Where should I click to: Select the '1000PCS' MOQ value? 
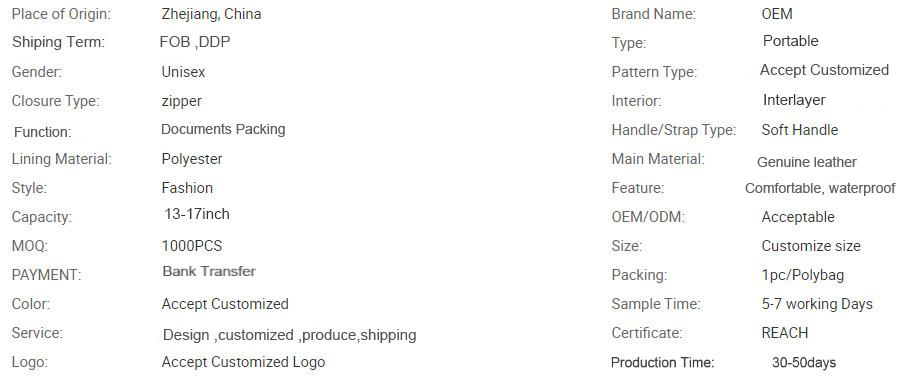click(191, 246)
